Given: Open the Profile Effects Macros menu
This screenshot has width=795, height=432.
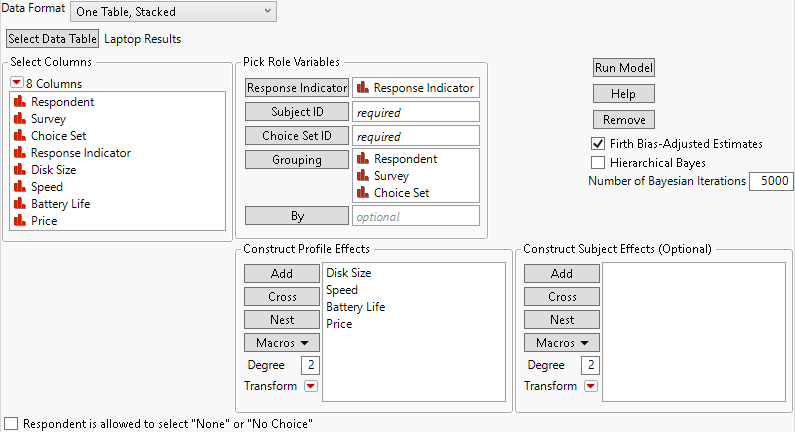Looking at the screenshot, I should pyautogui.click(x=282, y=342).
